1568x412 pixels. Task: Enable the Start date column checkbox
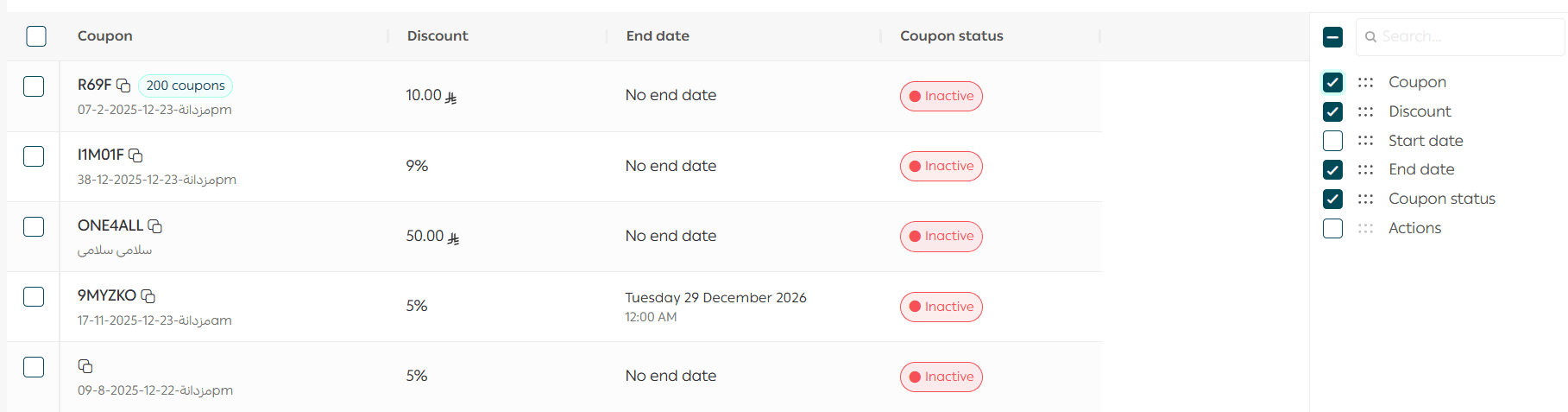pyautogui.click(x=1332, y=141)
